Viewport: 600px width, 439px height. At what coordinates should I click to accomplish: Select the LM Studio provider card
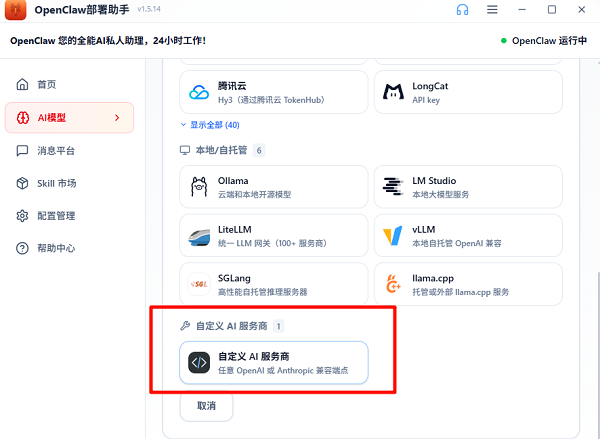click(468, 187)
